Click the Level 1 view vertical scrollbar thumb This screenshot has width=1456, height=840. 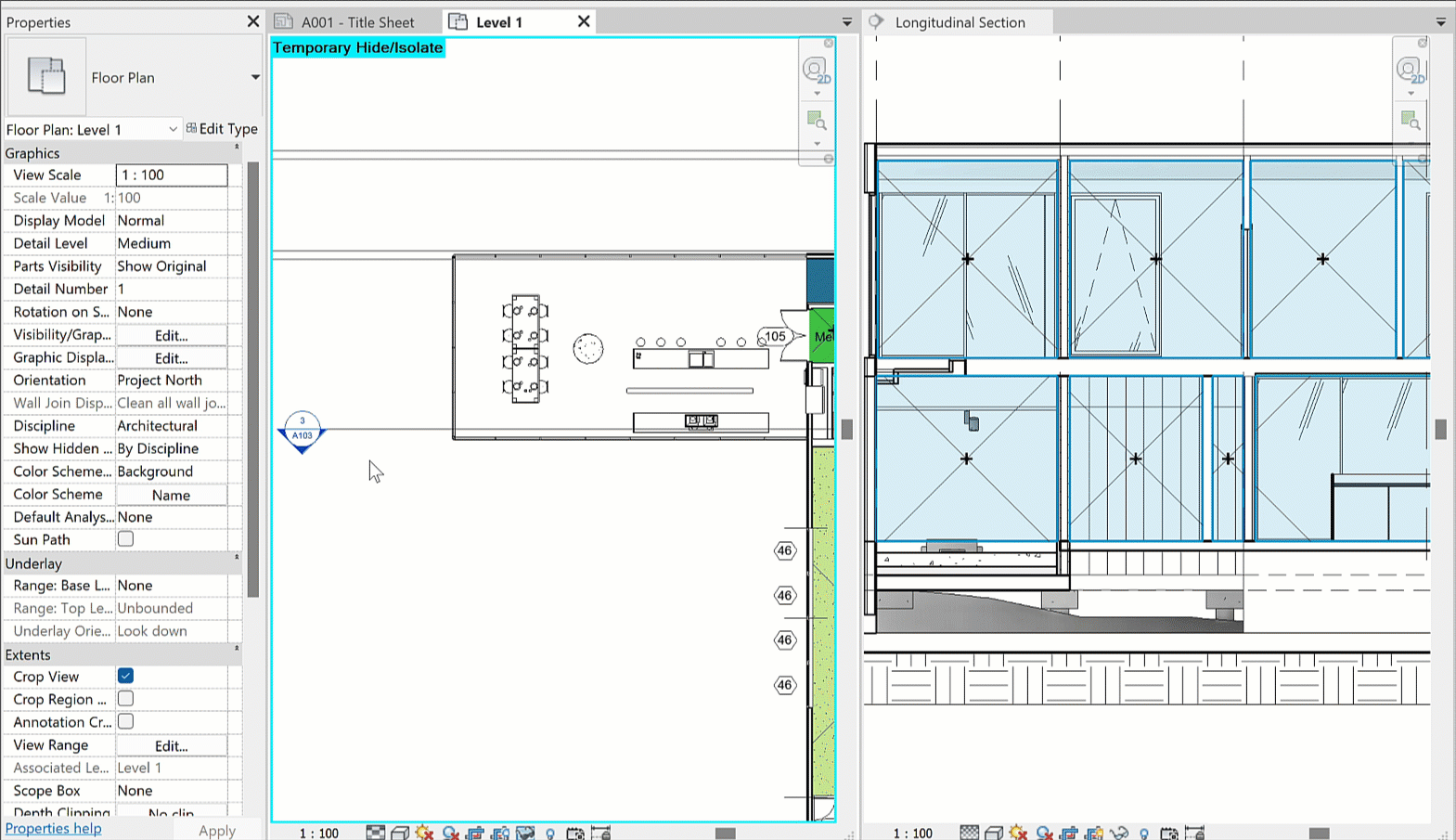pos(846,429)
